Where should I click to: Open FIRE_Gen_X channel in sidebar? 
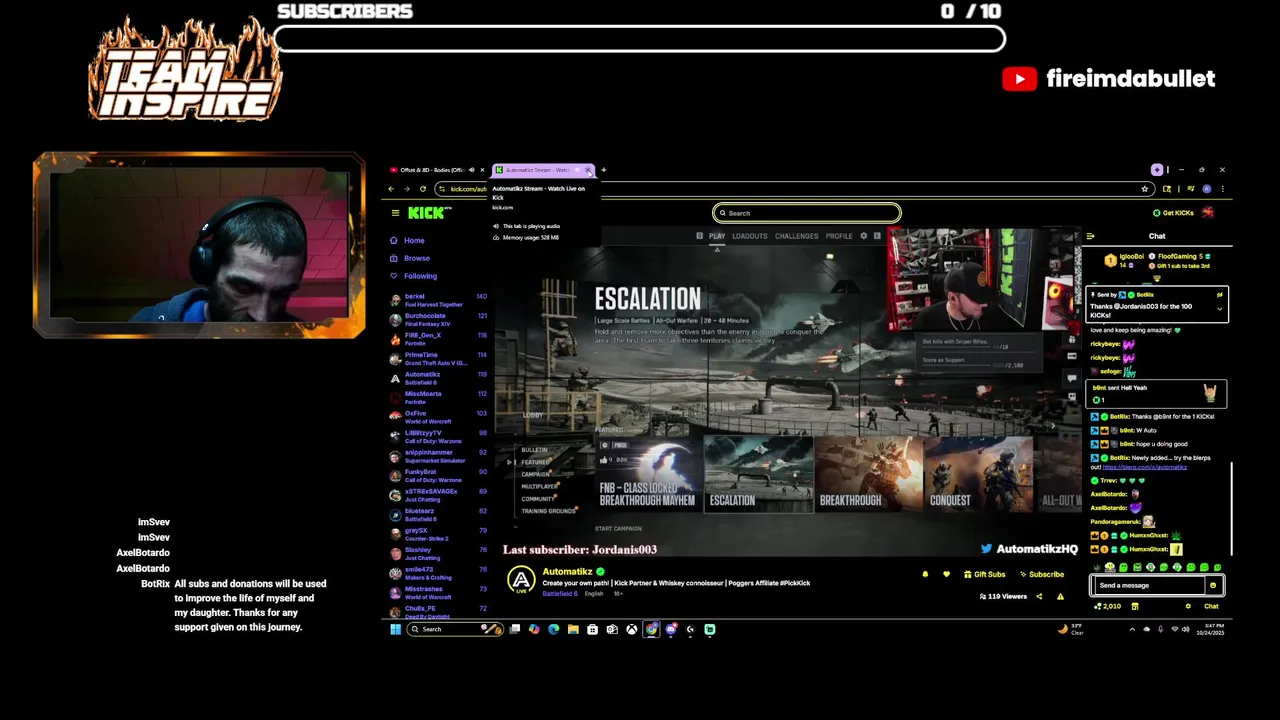click(x=440, y=339)
